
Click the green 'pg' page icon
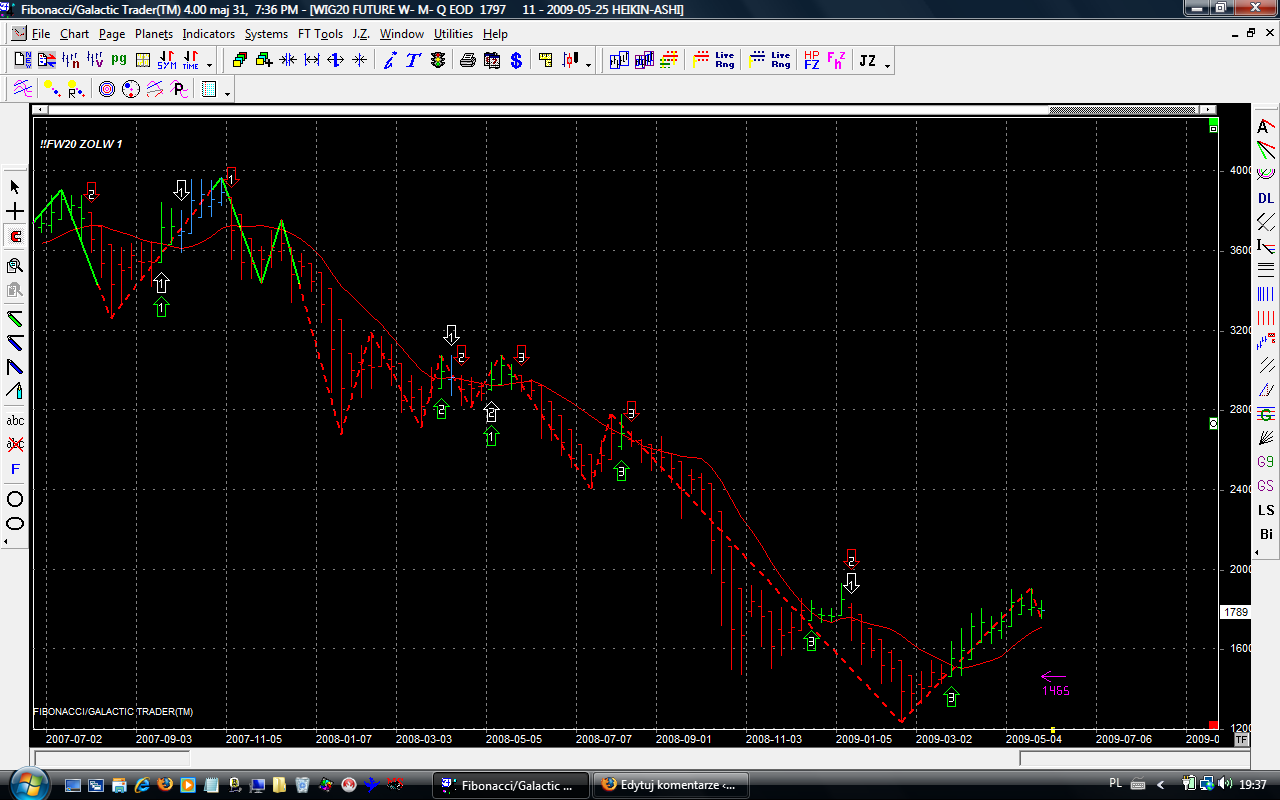coord(119,61)
